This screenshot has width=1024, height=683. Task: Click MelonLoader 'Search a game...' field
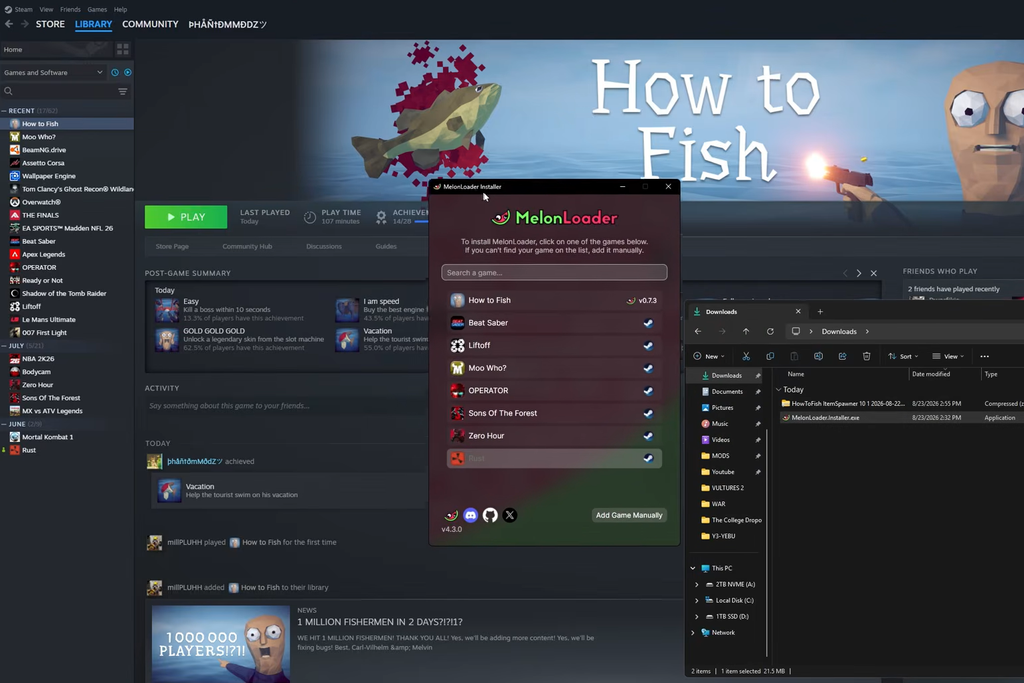(x=554, y=272)
